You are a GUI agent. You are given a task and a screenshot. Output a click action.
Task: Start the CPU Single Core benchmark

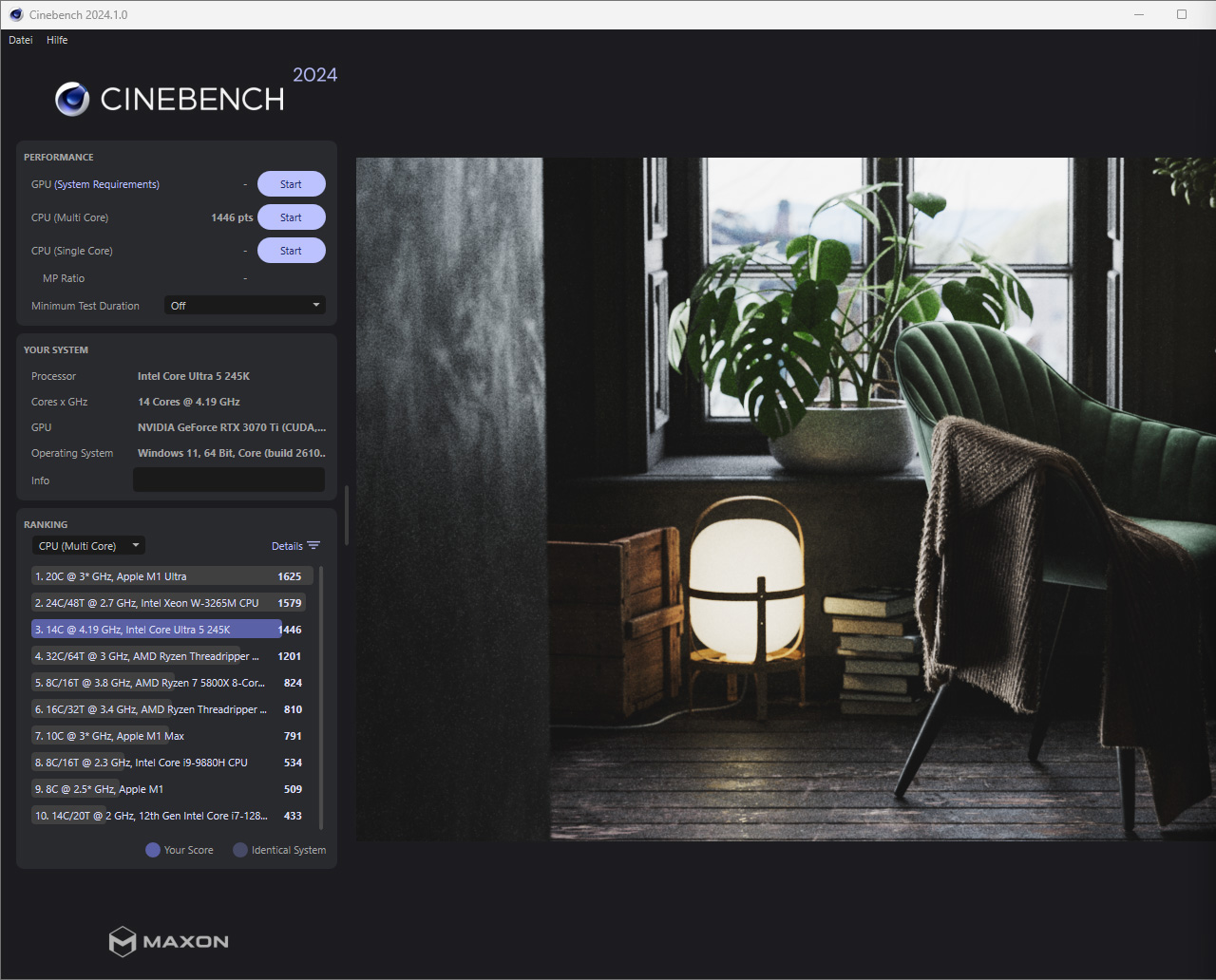pyautogui.click(x=292, y=251)
